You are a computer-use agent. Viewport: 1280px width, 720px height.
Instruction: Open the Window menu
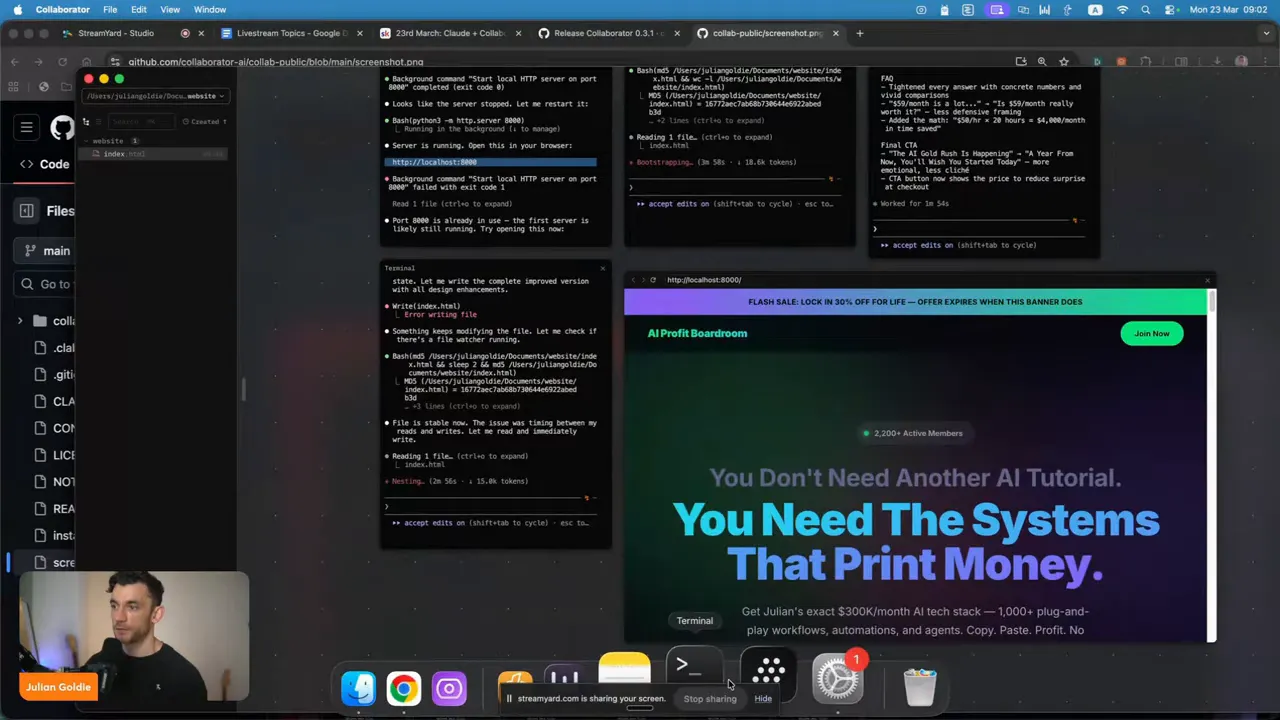click(x=210, y=10)
